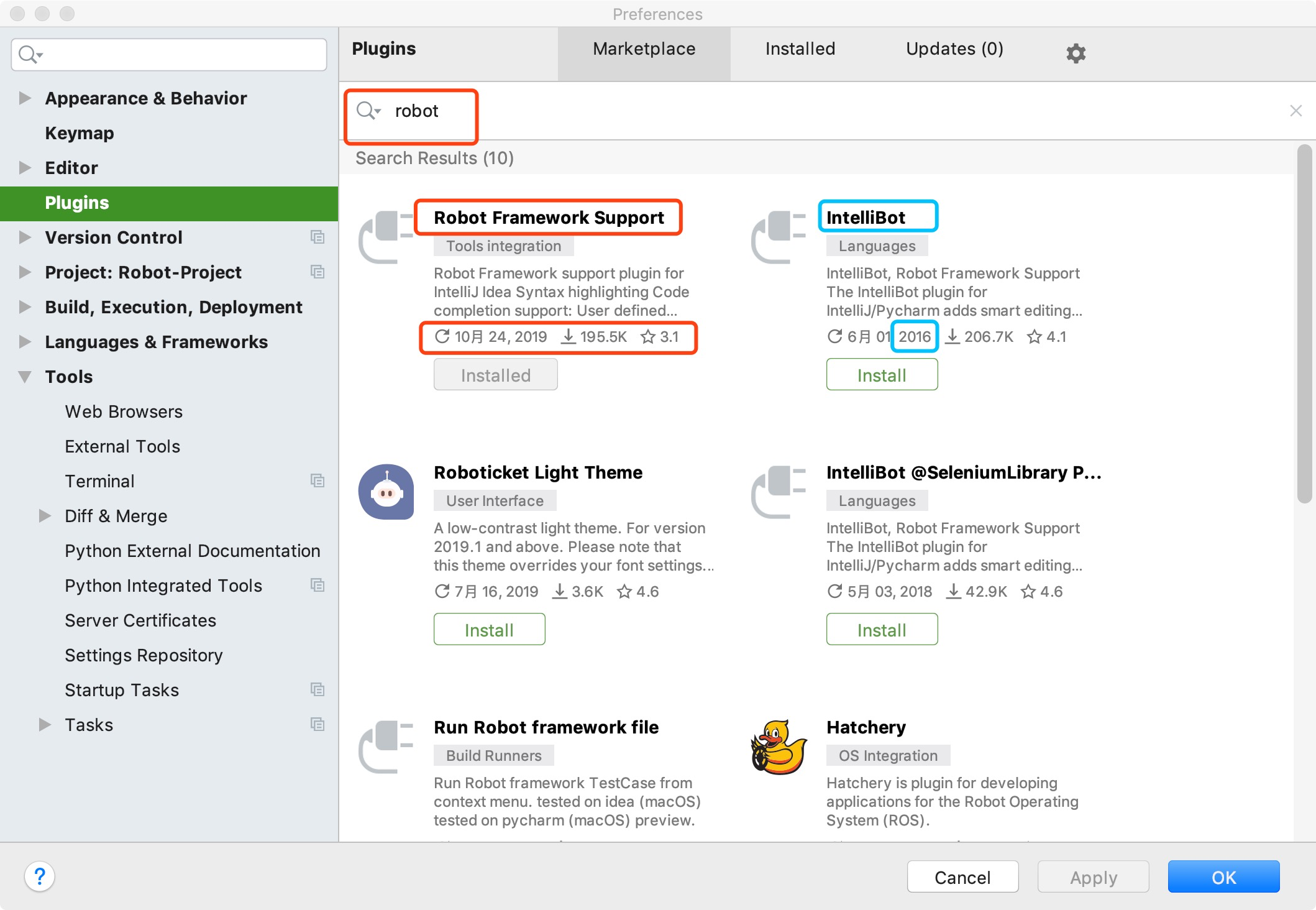Viewport: 1316px width, 910px height.
Task: Click the IntelliBot plugin plug icon
Action: tap(779, 237)
